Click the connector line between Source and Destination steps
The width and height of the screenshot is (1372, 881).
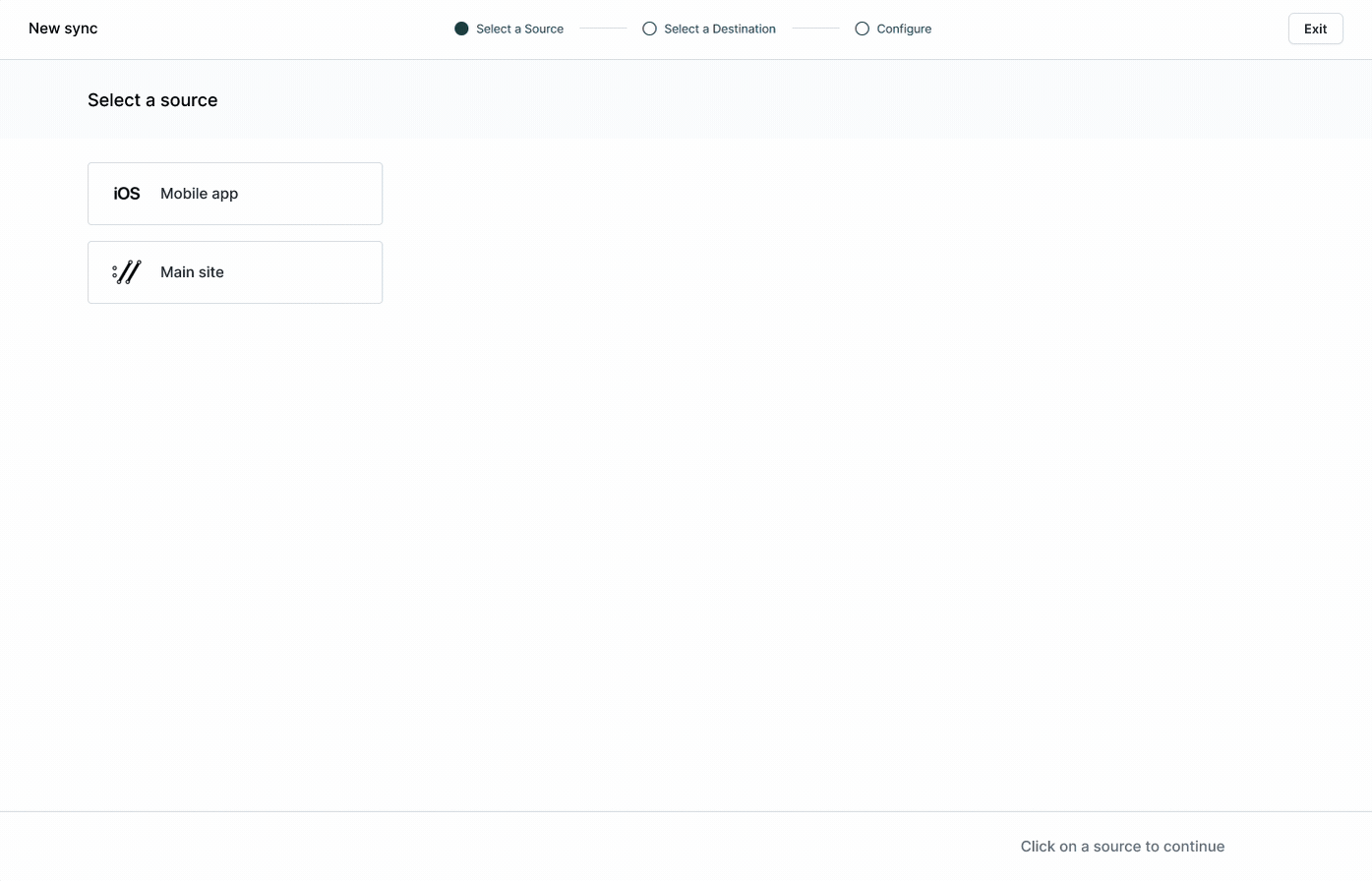point(603,29)
